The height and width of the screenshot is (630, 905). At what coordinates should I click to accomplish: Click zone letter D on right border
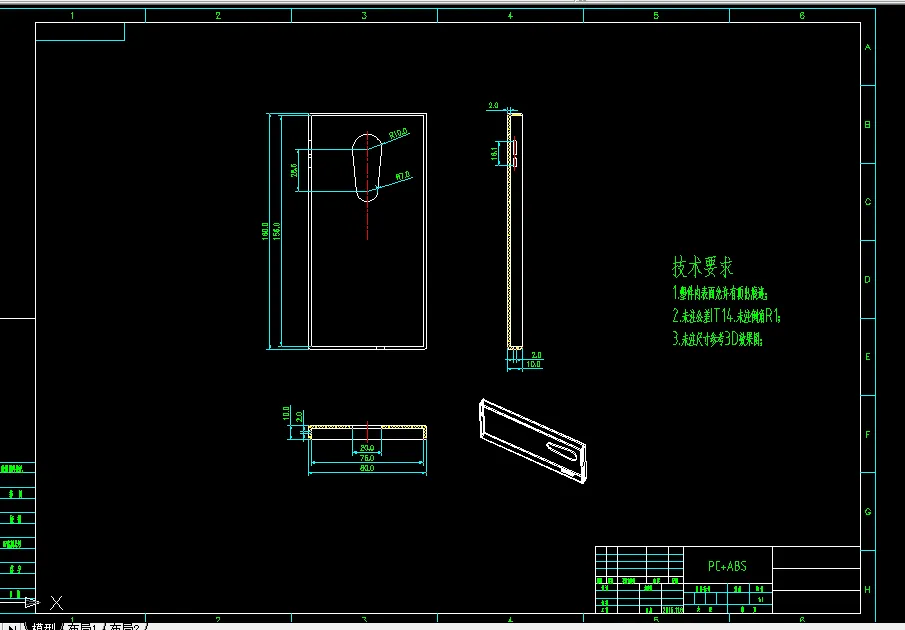pyautogui.click(x=867, y=279)
